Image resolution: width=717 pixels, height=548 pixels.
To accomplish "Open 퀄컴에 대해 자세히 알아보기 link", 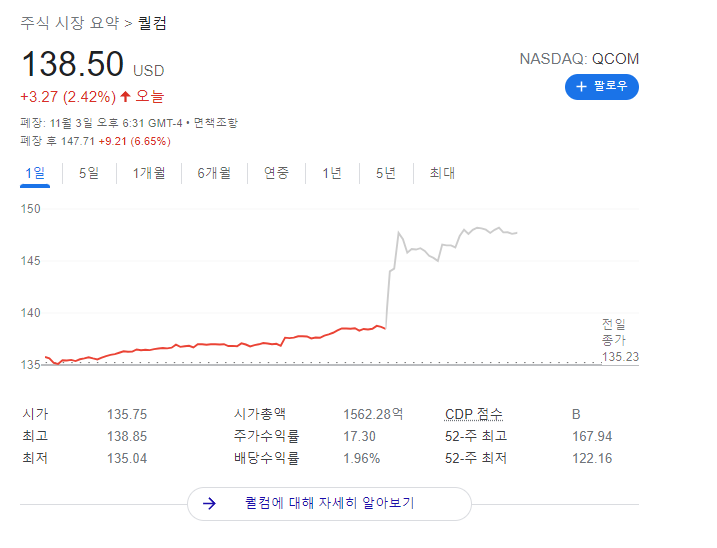I will (x=329, y=504).
